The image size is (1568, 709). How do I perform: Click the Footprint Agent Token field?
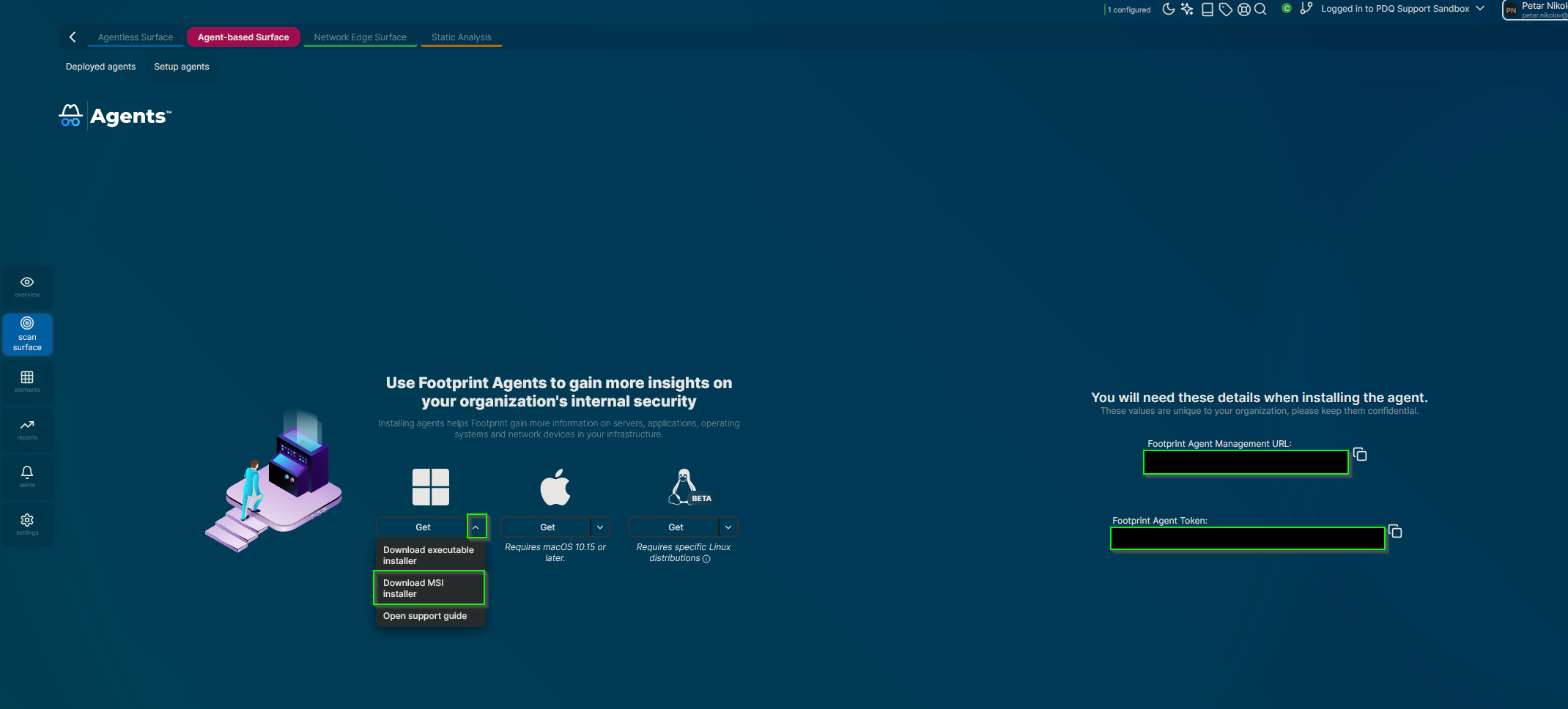click(x=1248, y=538)
